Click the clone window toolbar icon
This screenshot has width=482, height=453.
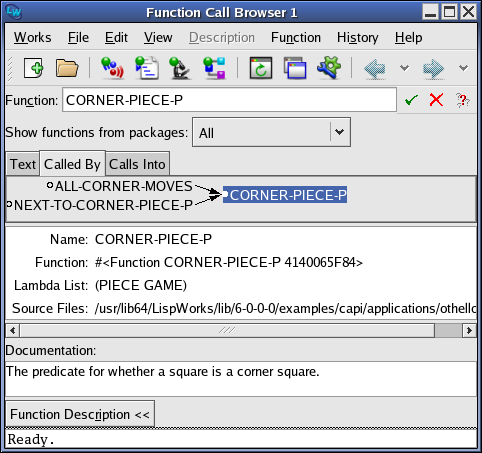click(x=295, y=68)
